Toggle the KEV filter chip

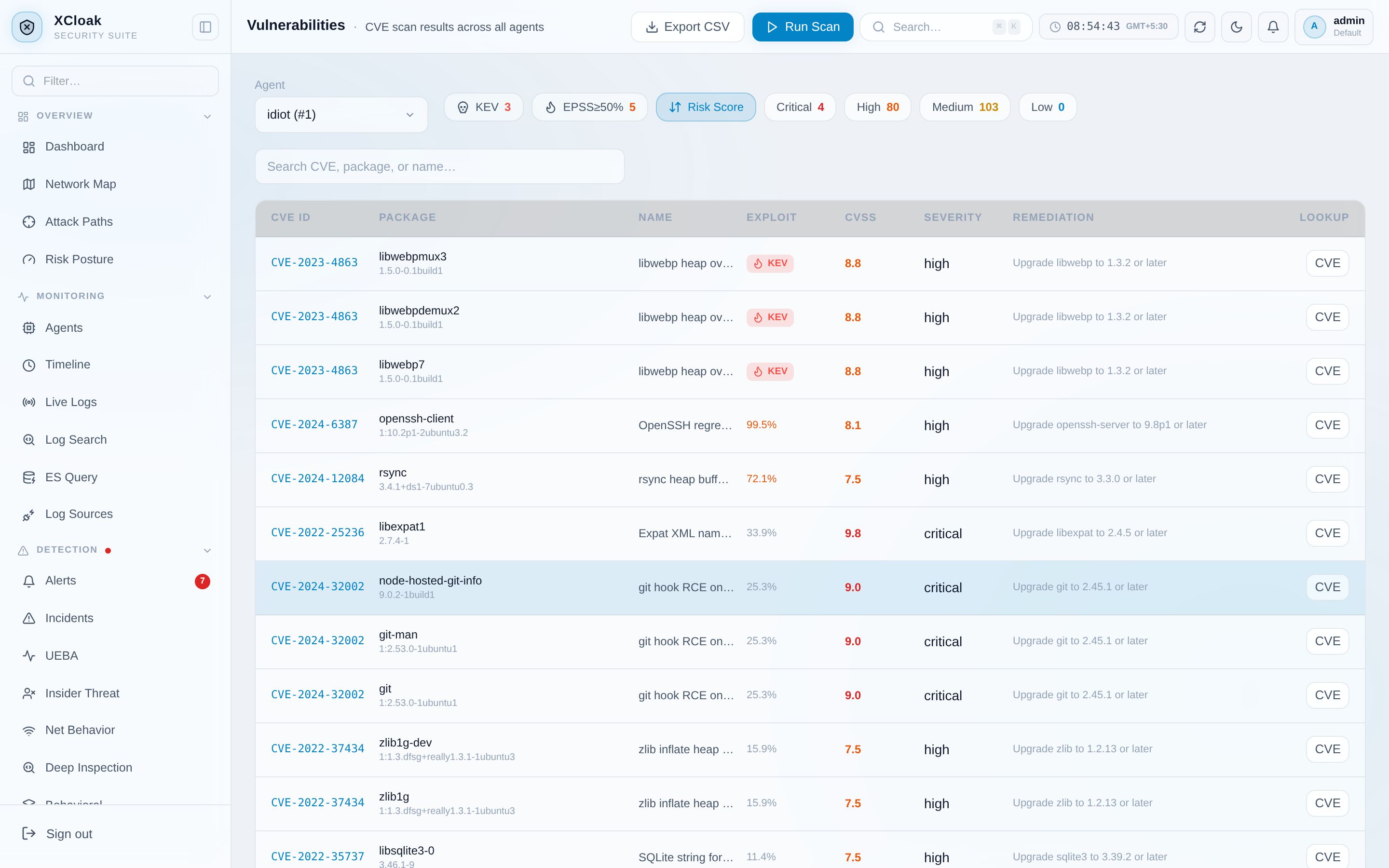point(484,108)
